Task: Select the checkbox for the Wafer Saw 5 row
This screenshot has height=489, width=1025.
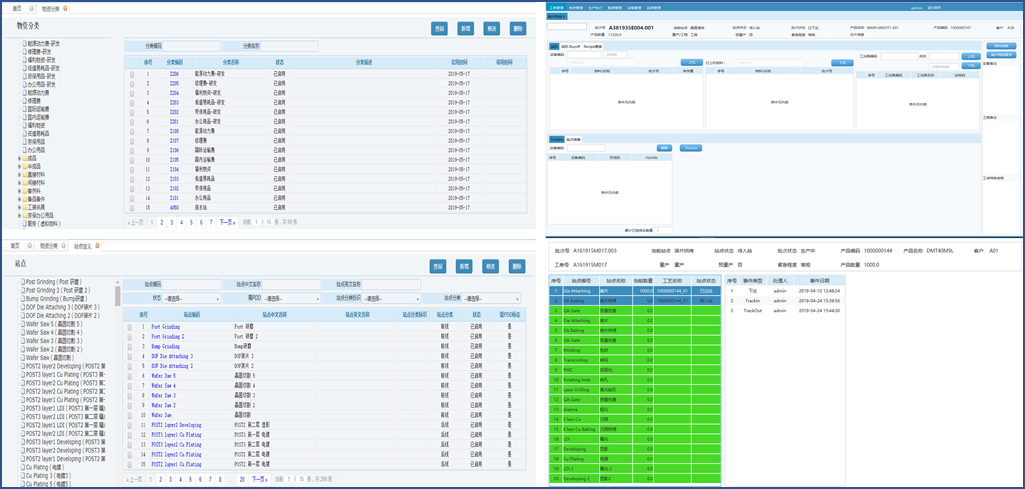Action: (131, 376)
